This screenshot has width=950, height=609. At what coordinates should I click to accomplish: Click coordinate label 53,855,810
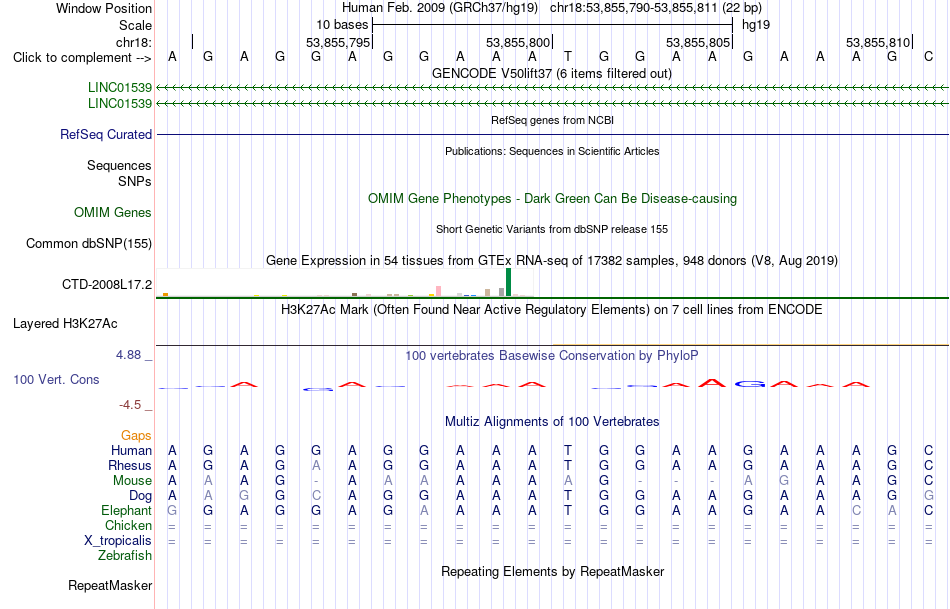pyautogui.click(x=878, y=42)
